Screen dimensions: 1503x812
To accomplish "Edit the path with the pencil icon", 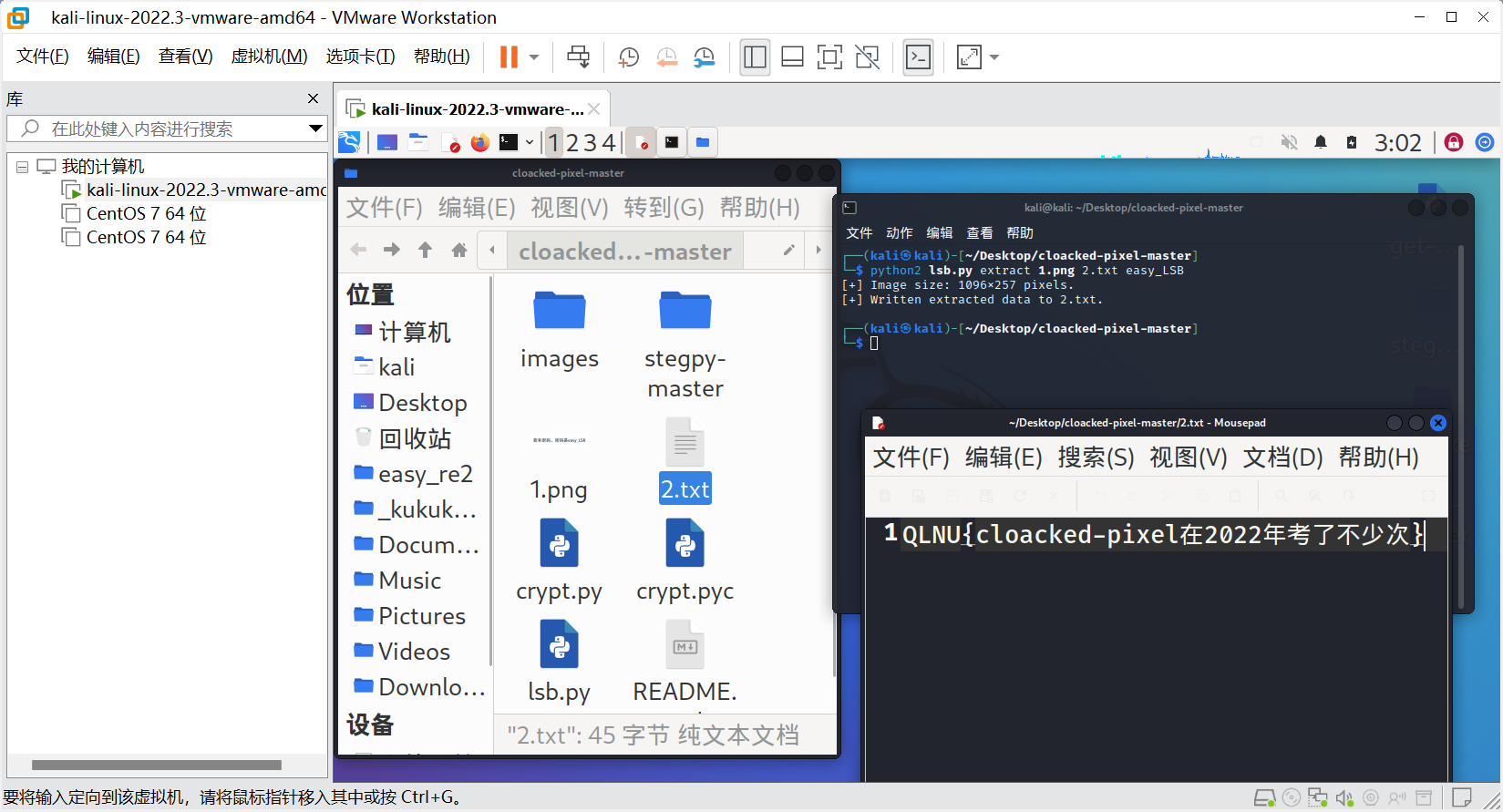I will (788, 250).
